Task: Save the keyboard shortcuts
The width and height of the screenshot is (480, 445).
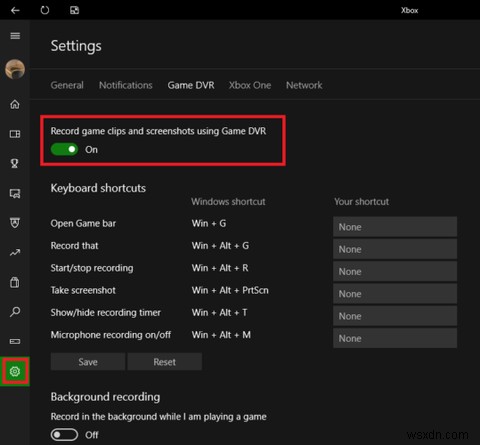Action: tap(88, 362)
